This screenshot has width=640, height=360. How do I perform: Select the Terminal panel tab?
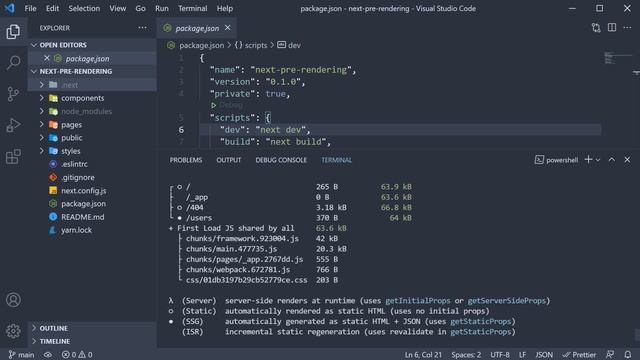pos(336,160)
